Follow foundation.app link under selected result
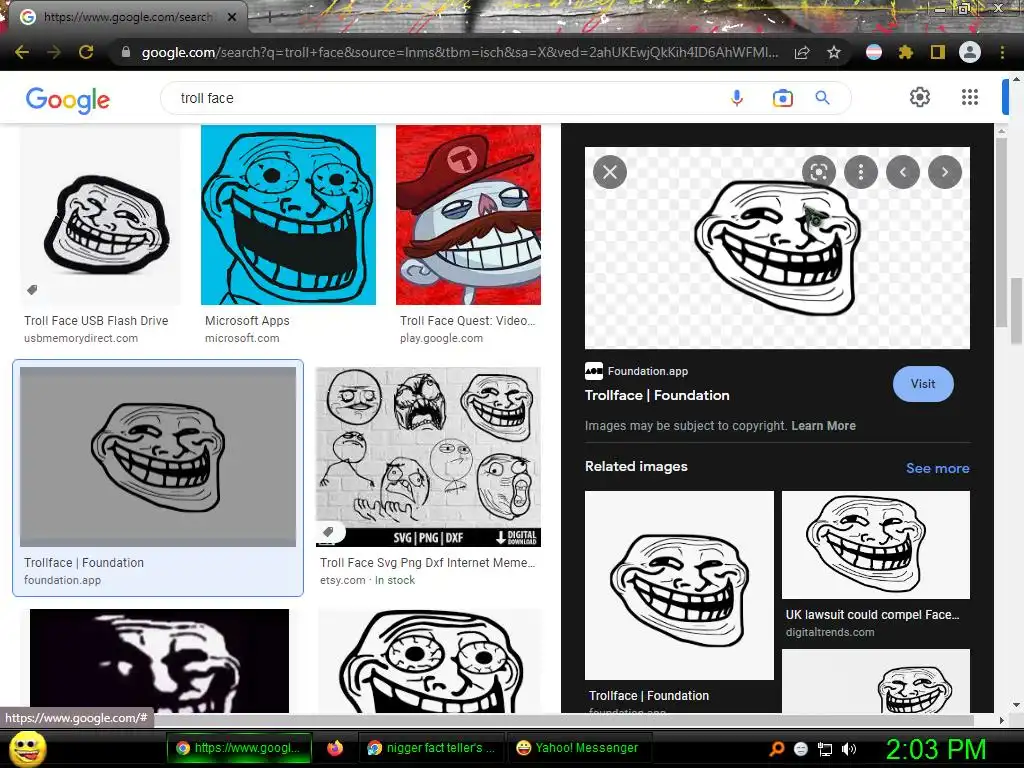This screenshot has height=768, width=1024. coord(63,580)
